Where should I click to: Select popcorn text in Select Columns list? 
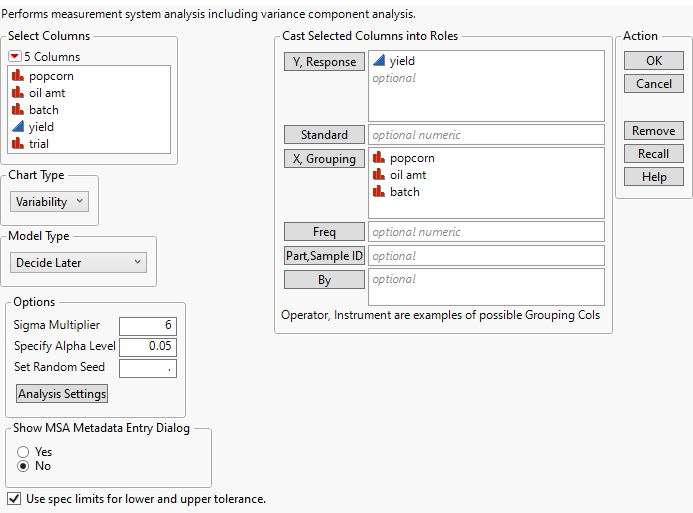pyautogui.click(x=51, y=76)
